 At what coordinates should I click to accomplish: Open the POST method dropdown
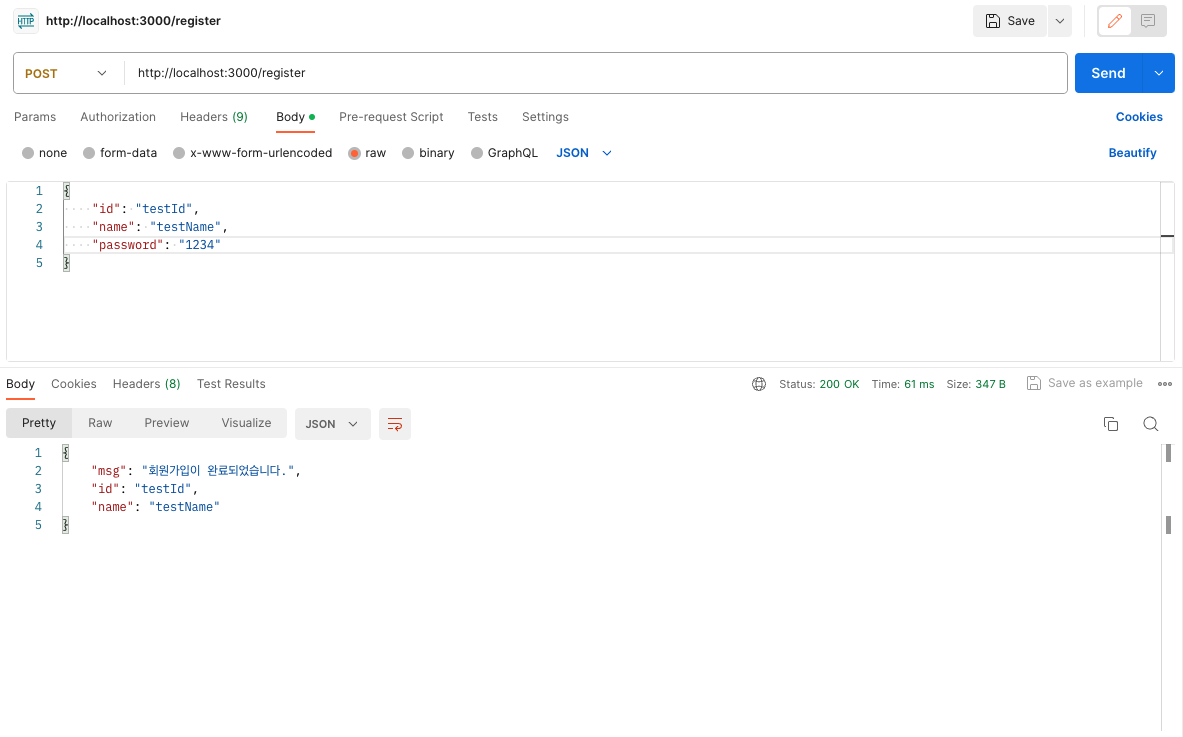pyautogui.click(x=66, y=73)
